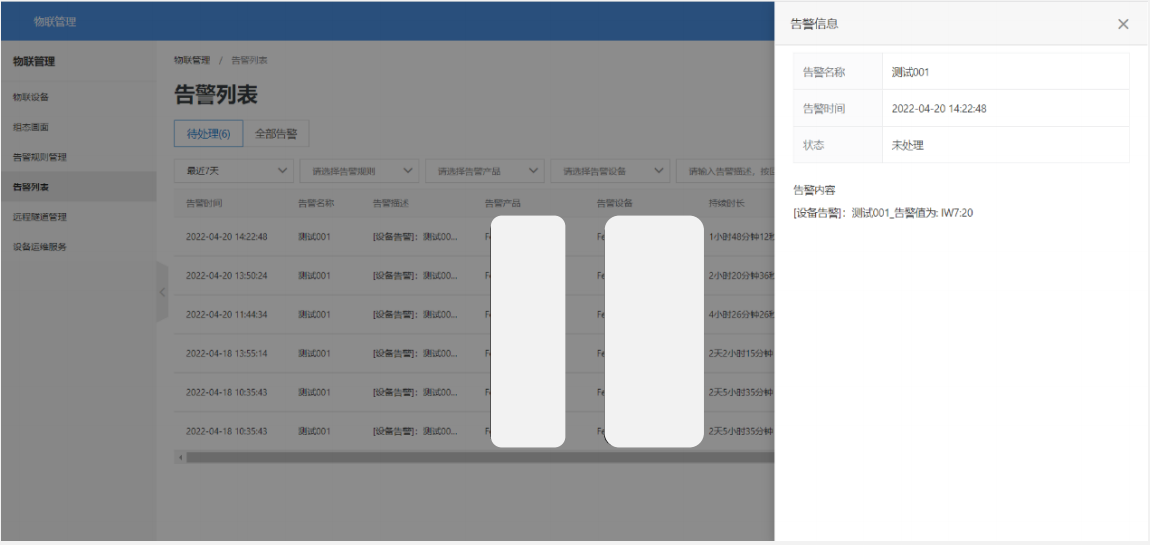Collapse the sidebar using the left arrow handle

click(162, 292)
